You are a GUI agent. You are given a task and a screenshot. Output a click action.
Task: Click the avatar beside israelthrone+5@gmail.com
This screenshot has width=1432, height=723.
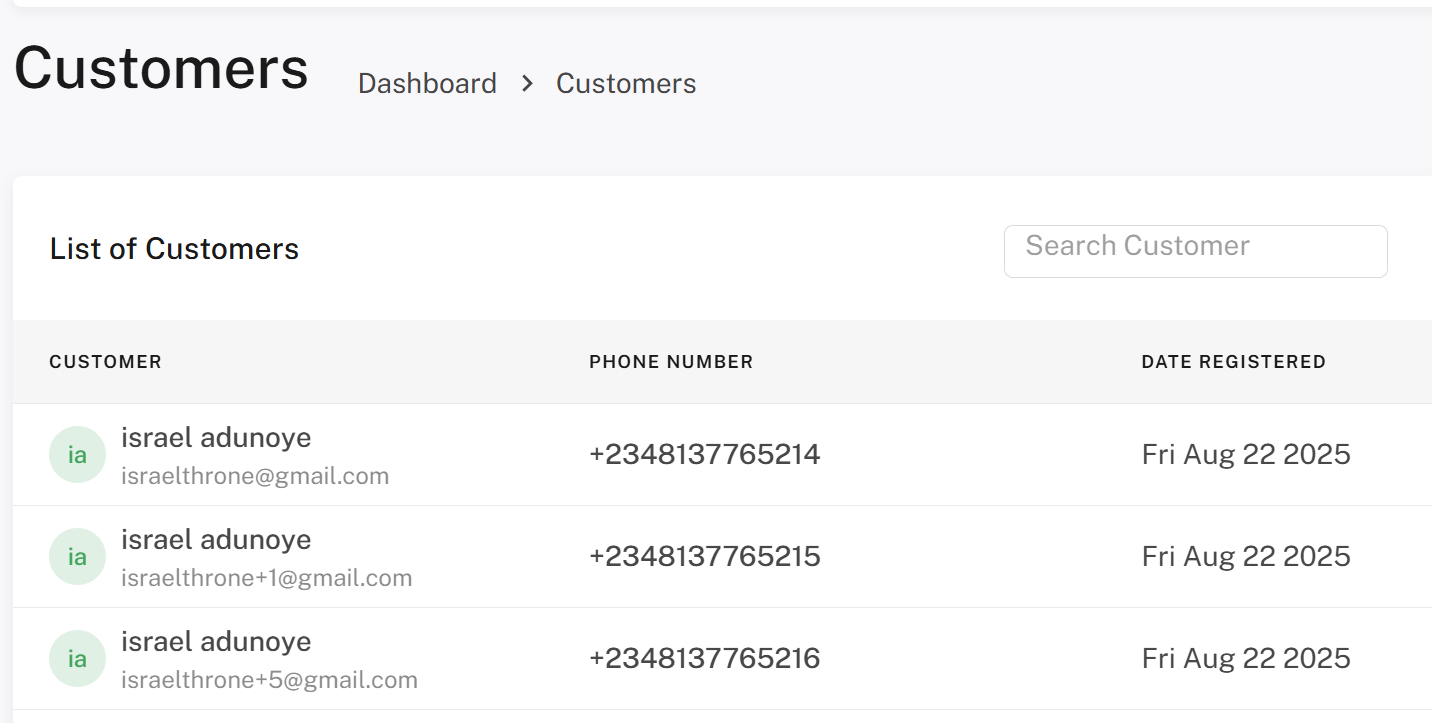click(77, 659)
